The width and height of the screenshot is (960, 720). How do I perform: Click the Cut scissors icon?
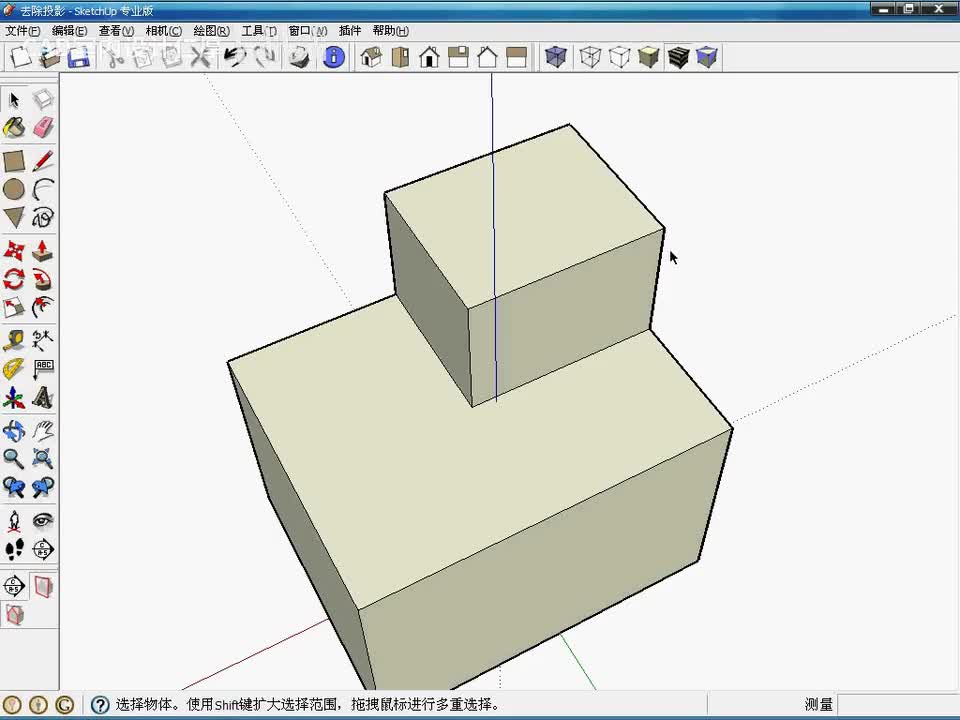coord(113,57)
